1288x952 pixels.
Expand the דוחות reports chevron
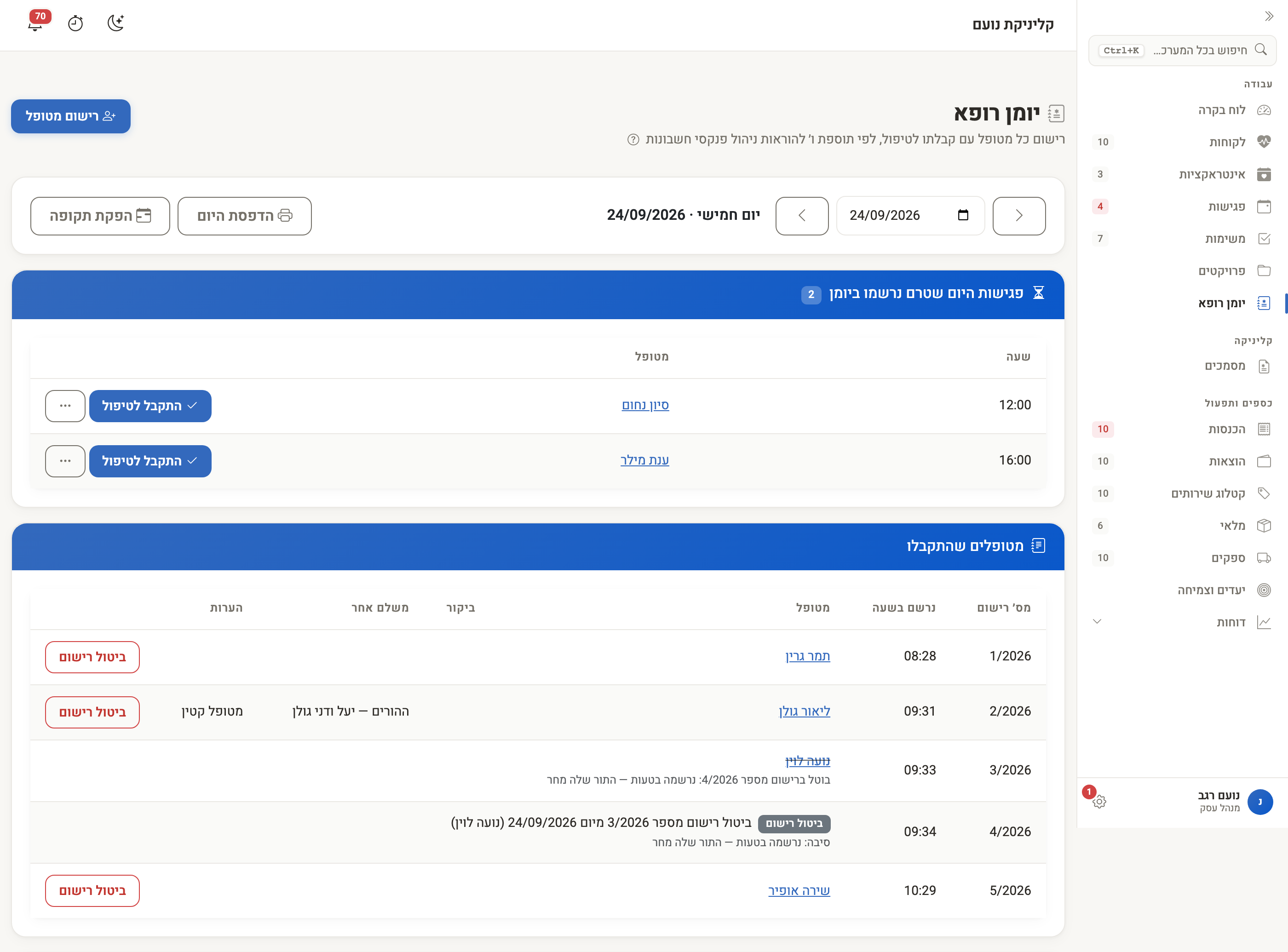click(x=1097, y=621)
